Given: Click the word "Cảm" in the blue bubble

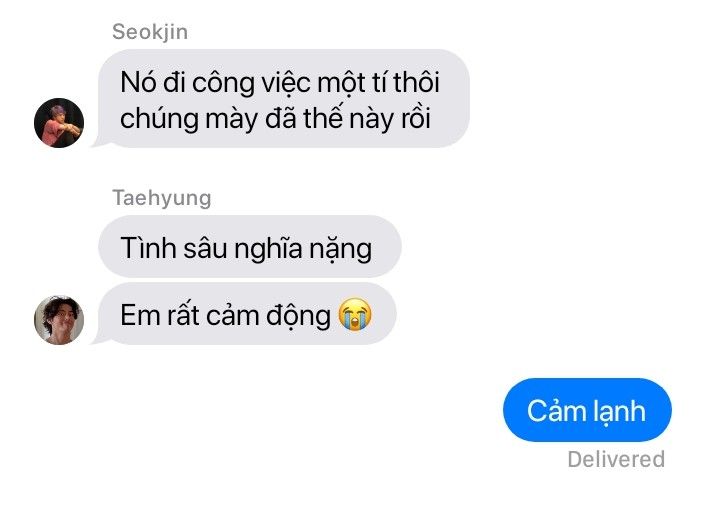Looking at the screenshot, I should [x=556, y=411].
